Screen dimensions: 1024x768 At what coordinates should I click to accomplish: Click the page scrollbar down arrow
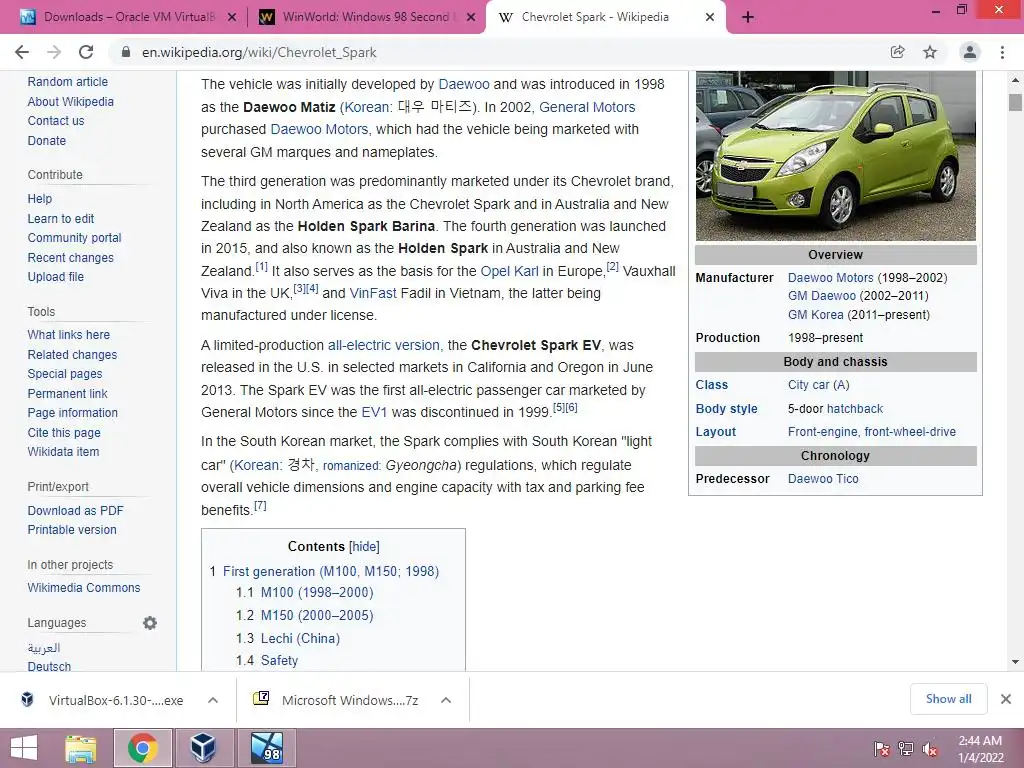coord(1015,662)
